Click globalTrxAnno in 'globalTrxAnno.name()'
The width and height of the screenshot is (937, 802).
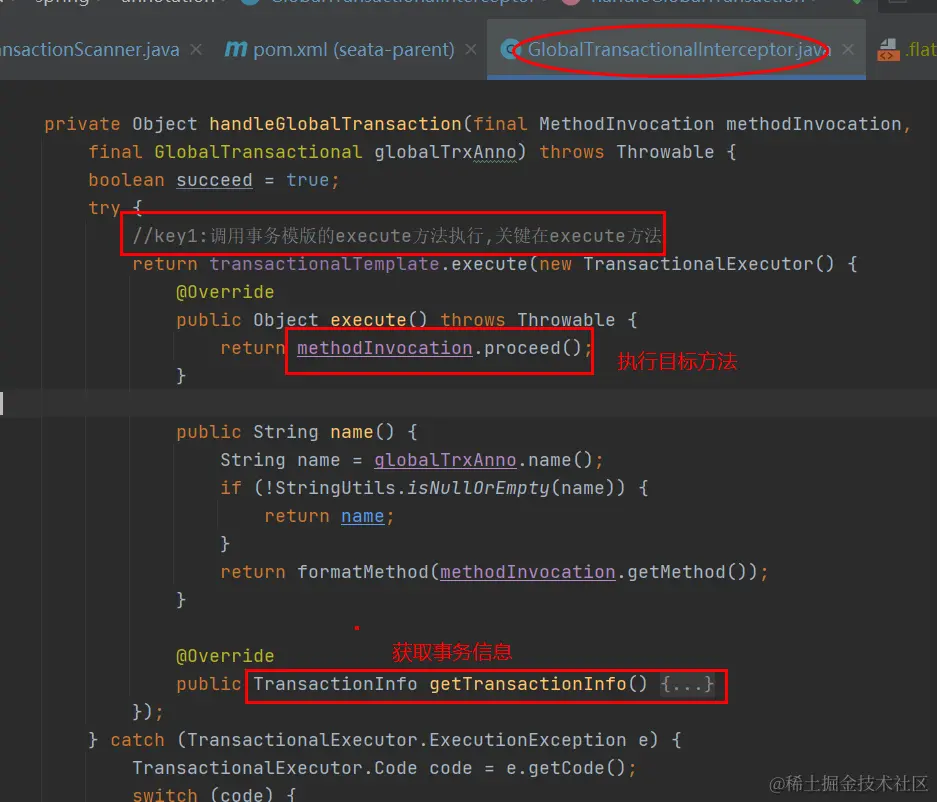point(445,460)
